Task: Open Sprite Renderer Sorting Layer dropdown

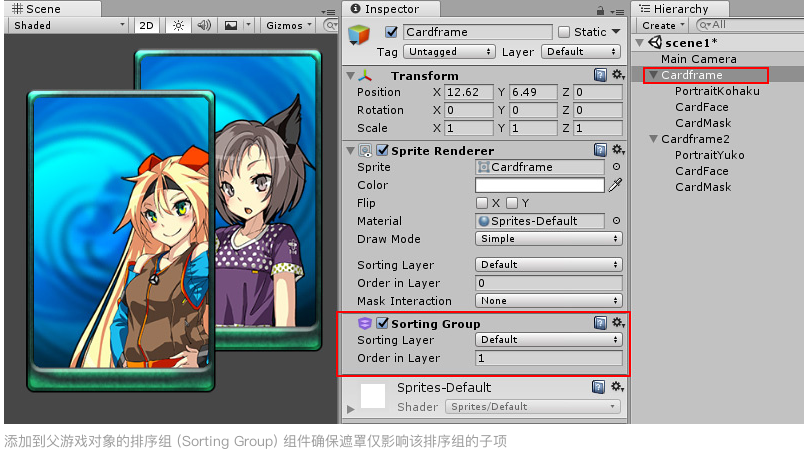Action: tap(549, 265)
